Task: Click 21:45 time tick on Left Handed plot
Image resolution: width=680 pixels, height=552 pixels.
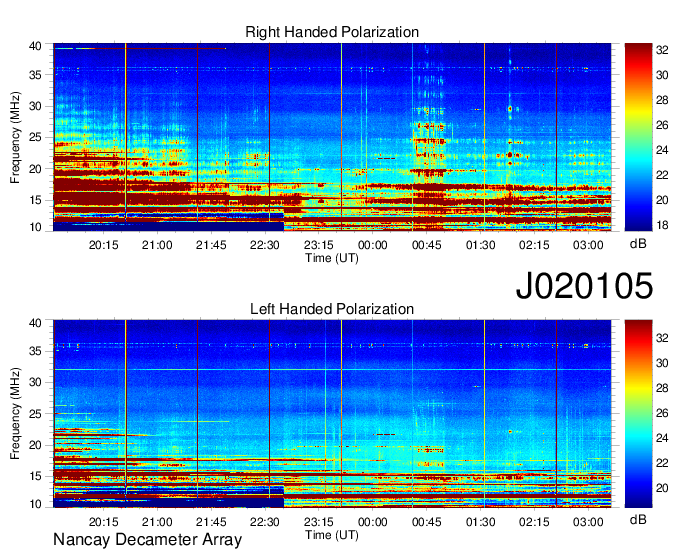Action: (211, 522)
